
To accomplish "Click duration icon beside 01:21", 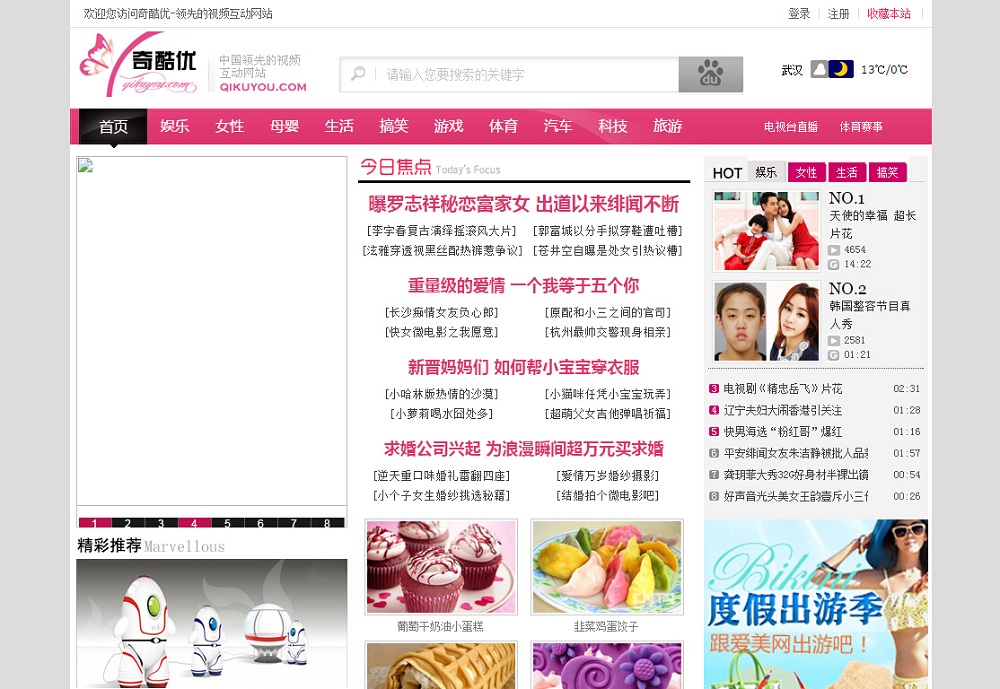I will click(x=834, y=355).
